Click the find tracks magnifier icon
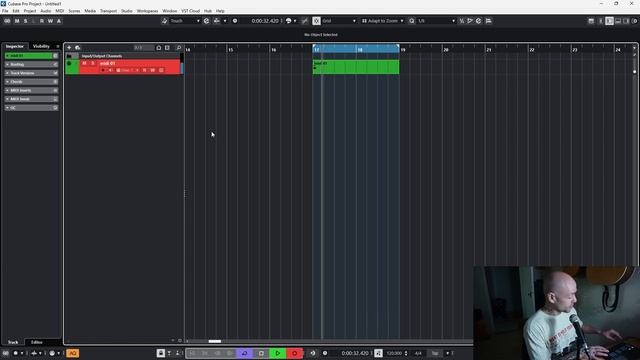Viewport: 640px width, 360px height. pyautogui.click(x=178, y=48)
